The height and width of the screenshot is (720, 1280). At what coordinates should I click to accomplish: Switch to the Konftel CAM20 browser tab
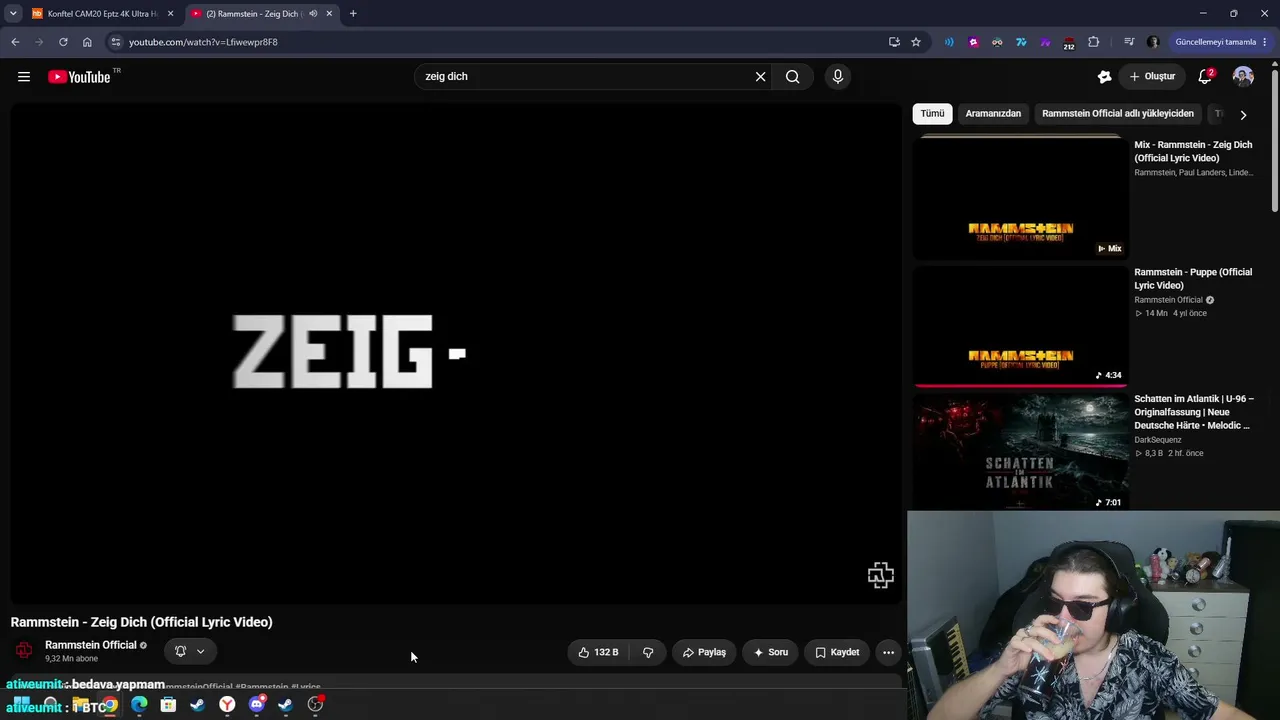tap(102, 14)
